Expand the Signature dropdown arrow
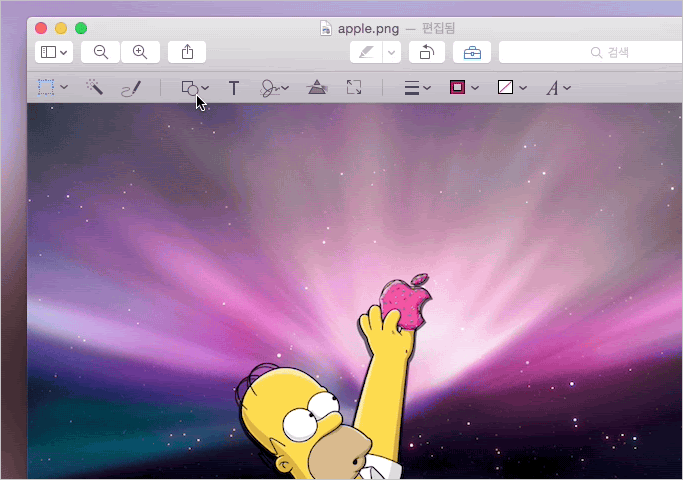The image size is (683, 480). click(x=285, y=88)
